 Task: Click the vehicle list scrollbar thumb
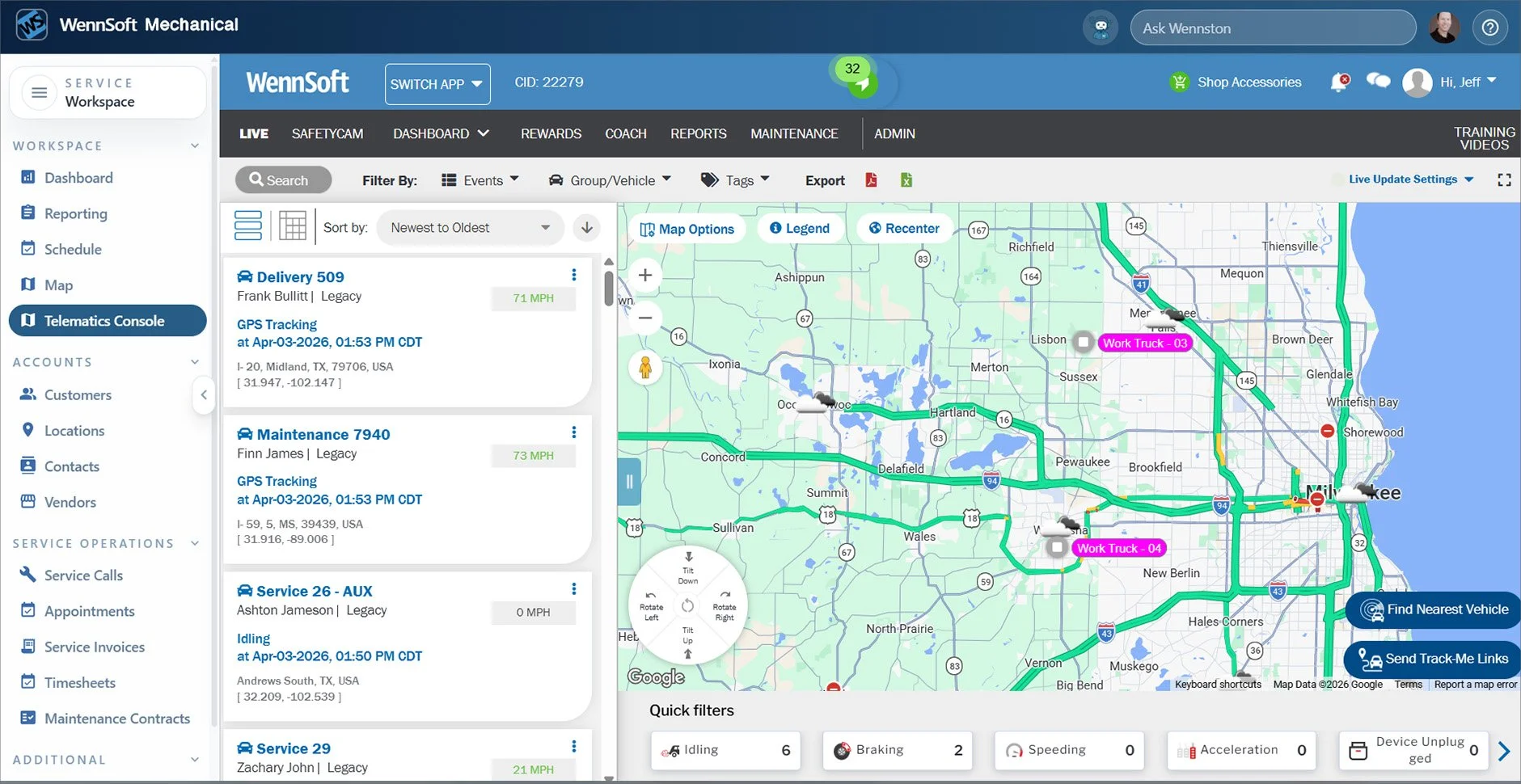(x=609, y=289)
